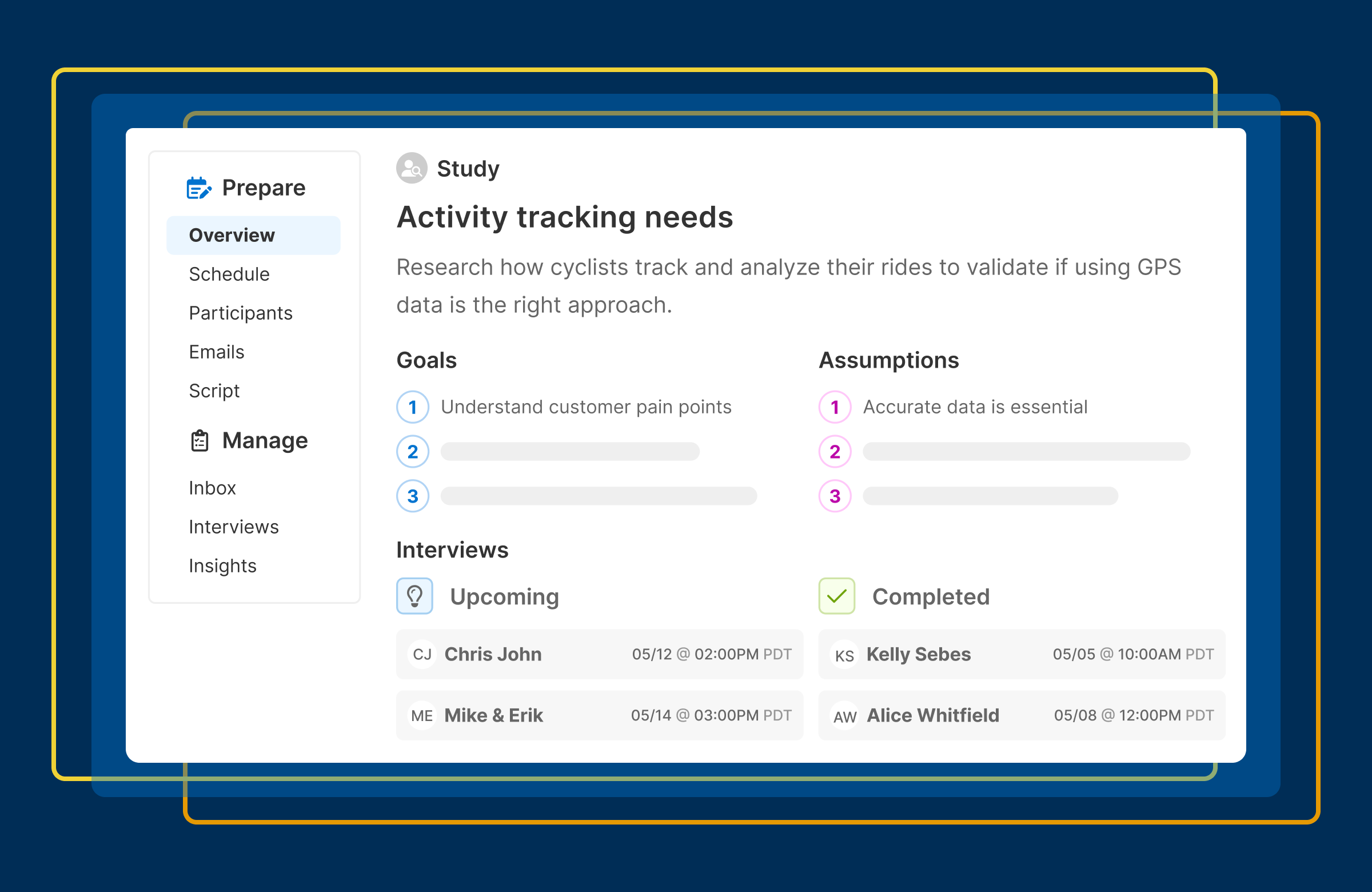Click the AW initials avatar
Screen dimensions: 1372x892
coord(844,716)
